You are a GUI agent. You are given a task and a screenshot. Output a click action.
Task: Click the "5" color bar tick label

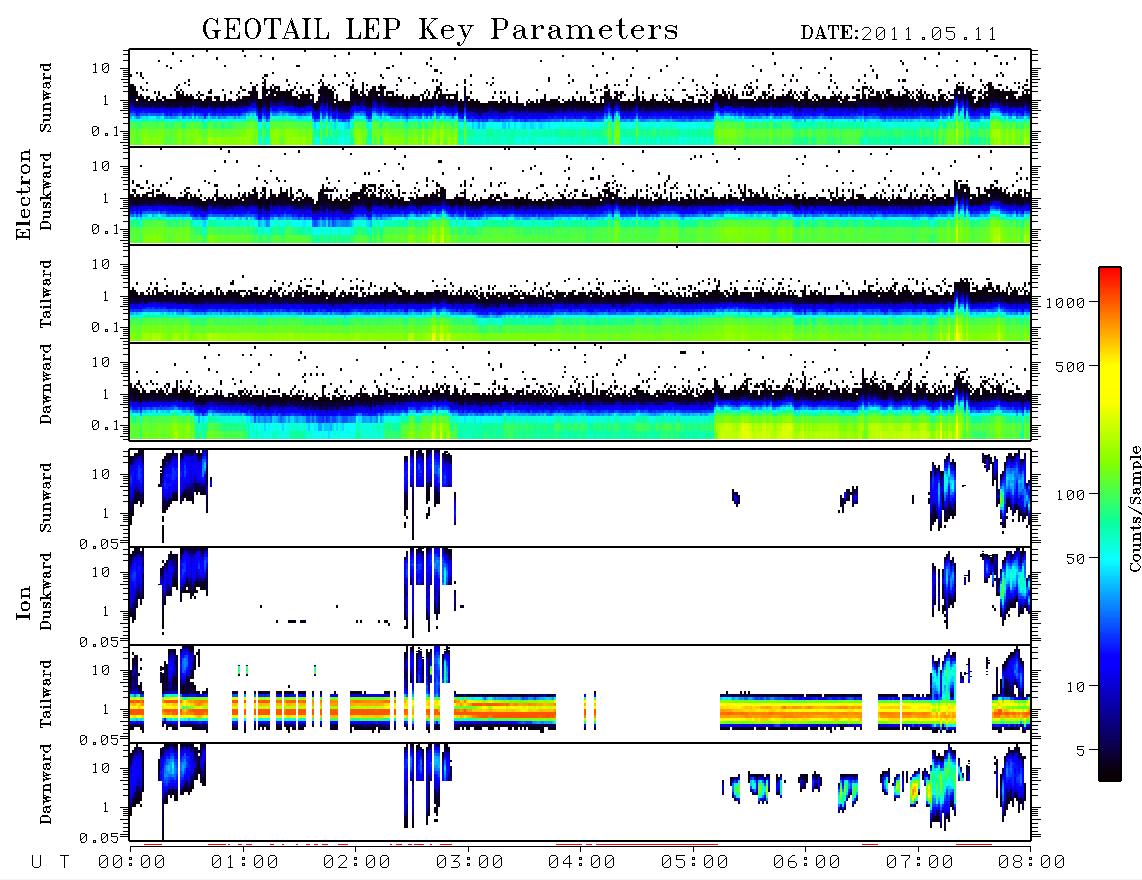(x=1081, y=751)
